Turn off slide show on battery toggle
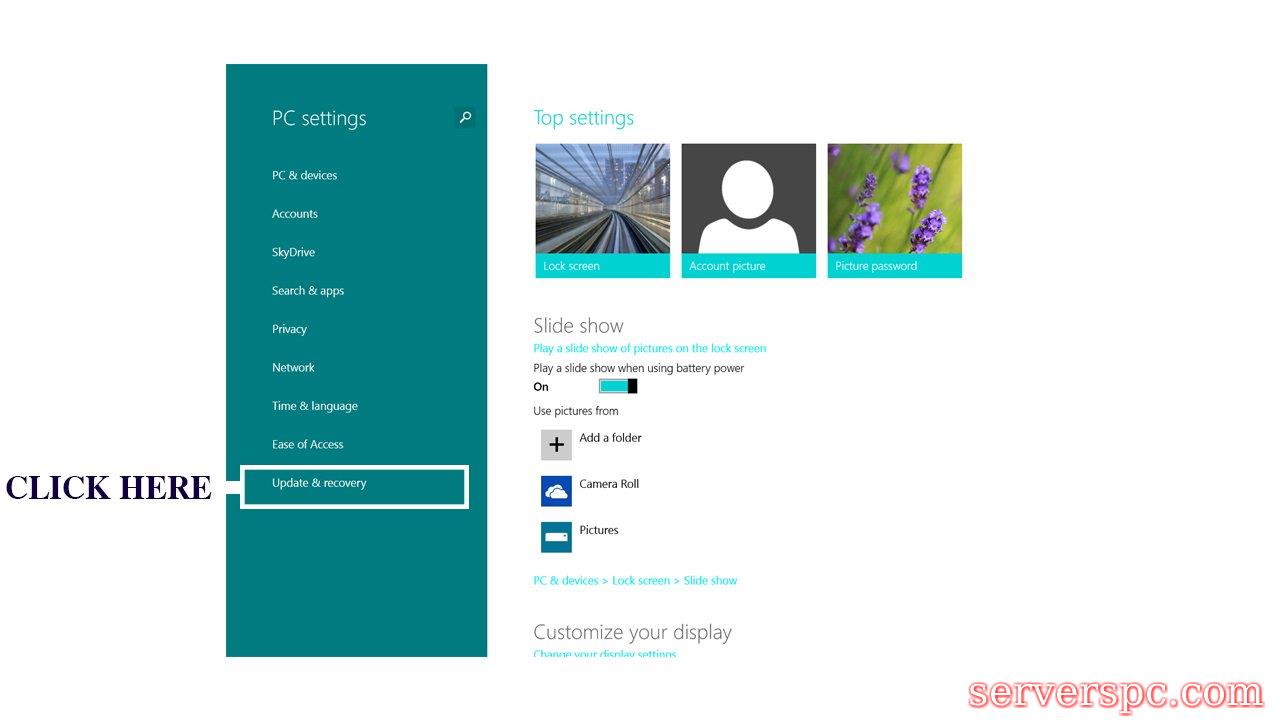1280x720 pixels. [617, 386]
